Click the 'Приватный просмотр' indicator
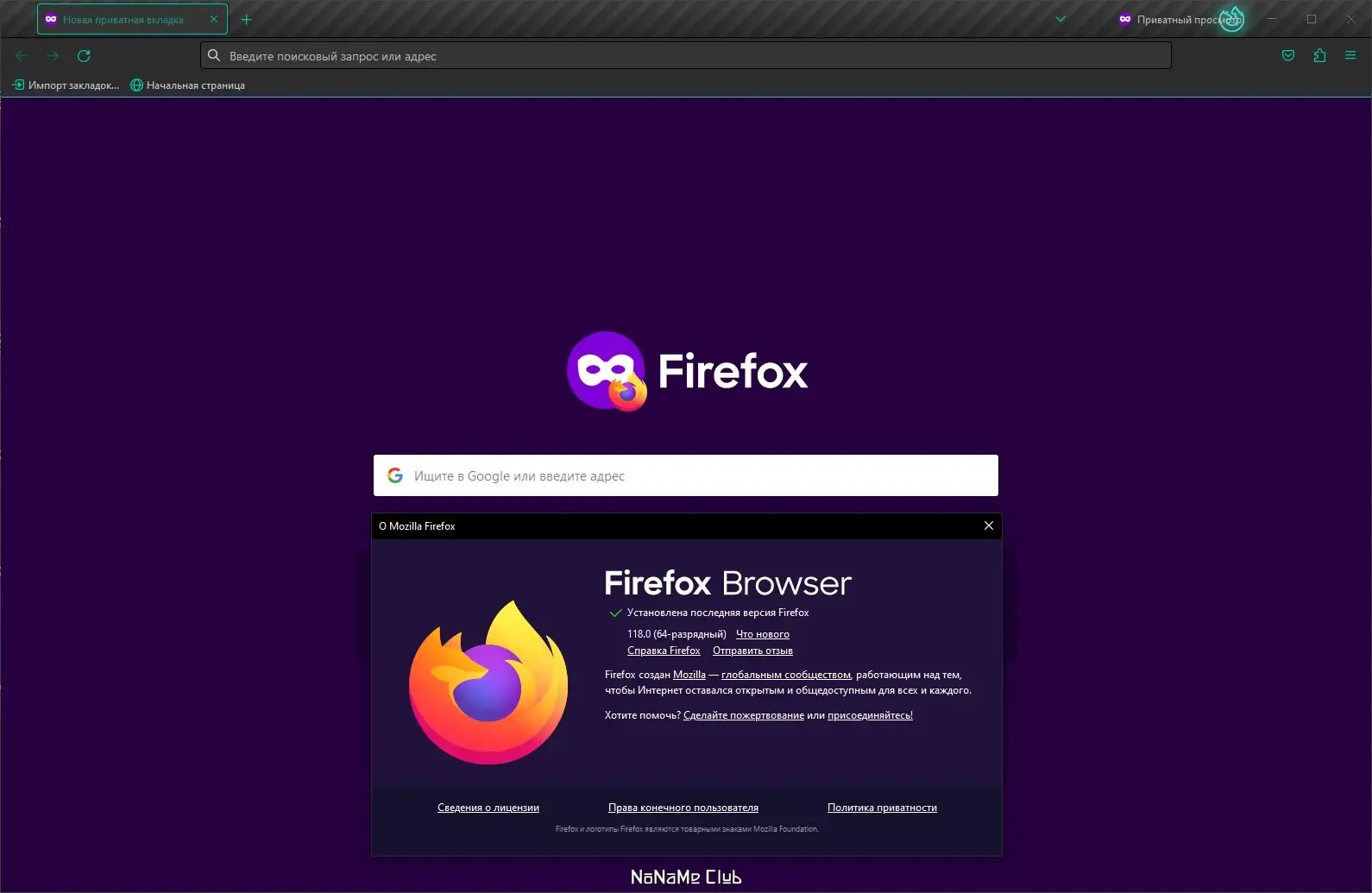 point(1180,19)
